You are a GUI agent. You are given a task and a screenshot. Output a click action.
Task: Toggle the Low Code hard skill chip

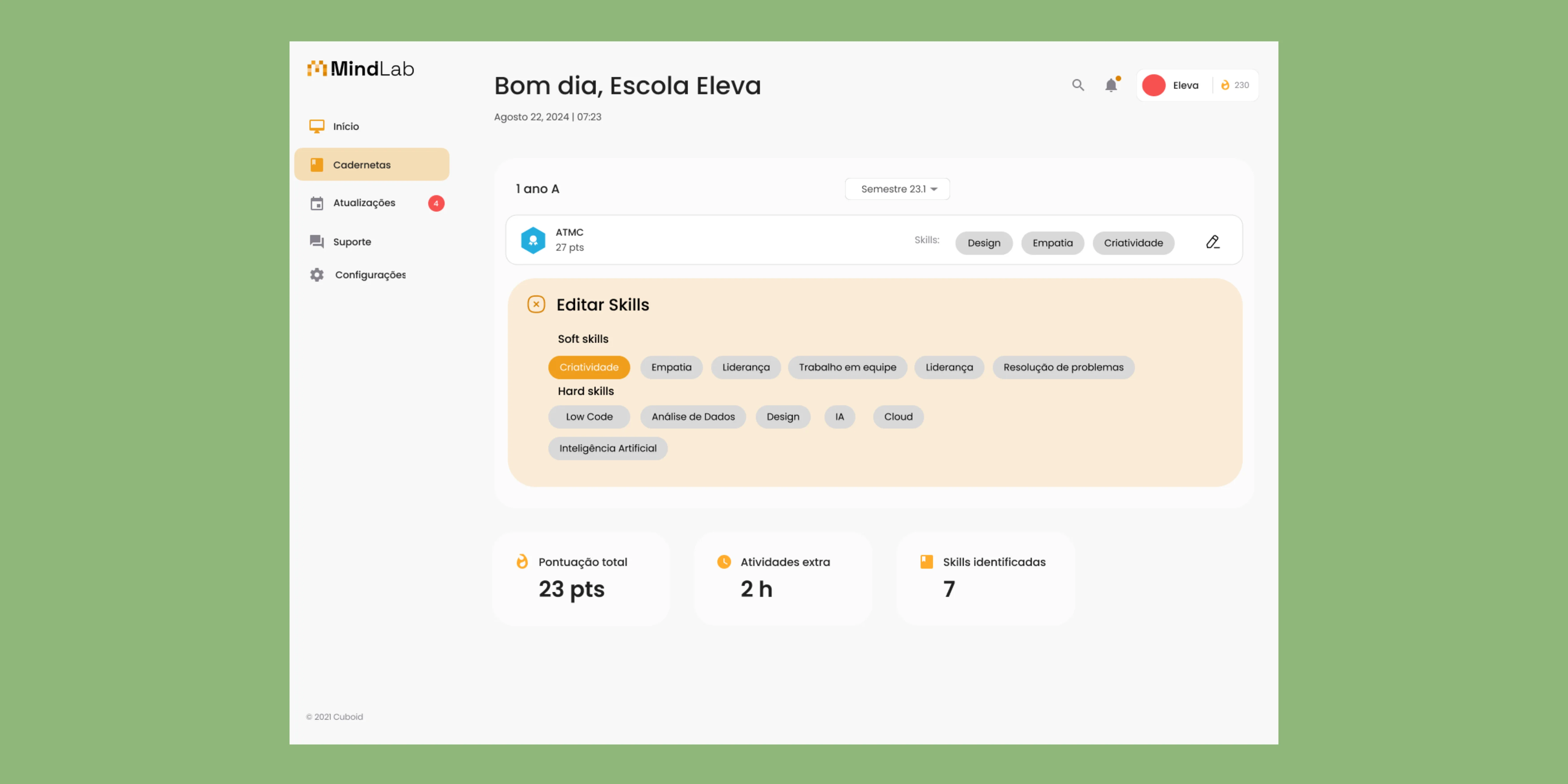tap(589, 417)
